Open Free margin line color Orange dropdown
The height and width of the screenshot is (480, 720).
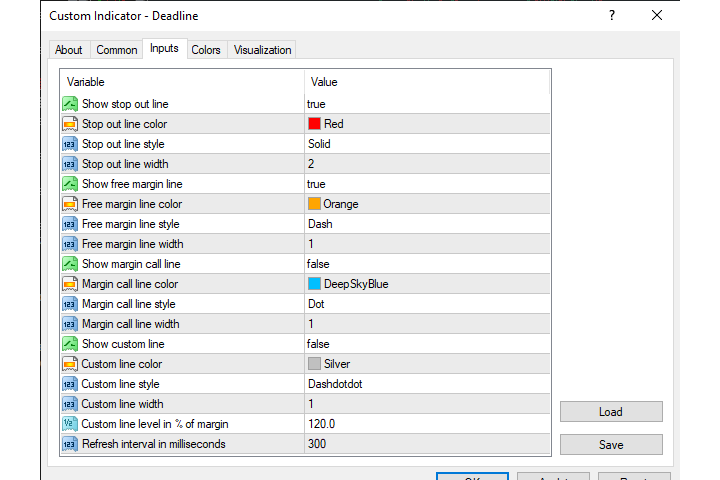(427, 204)
